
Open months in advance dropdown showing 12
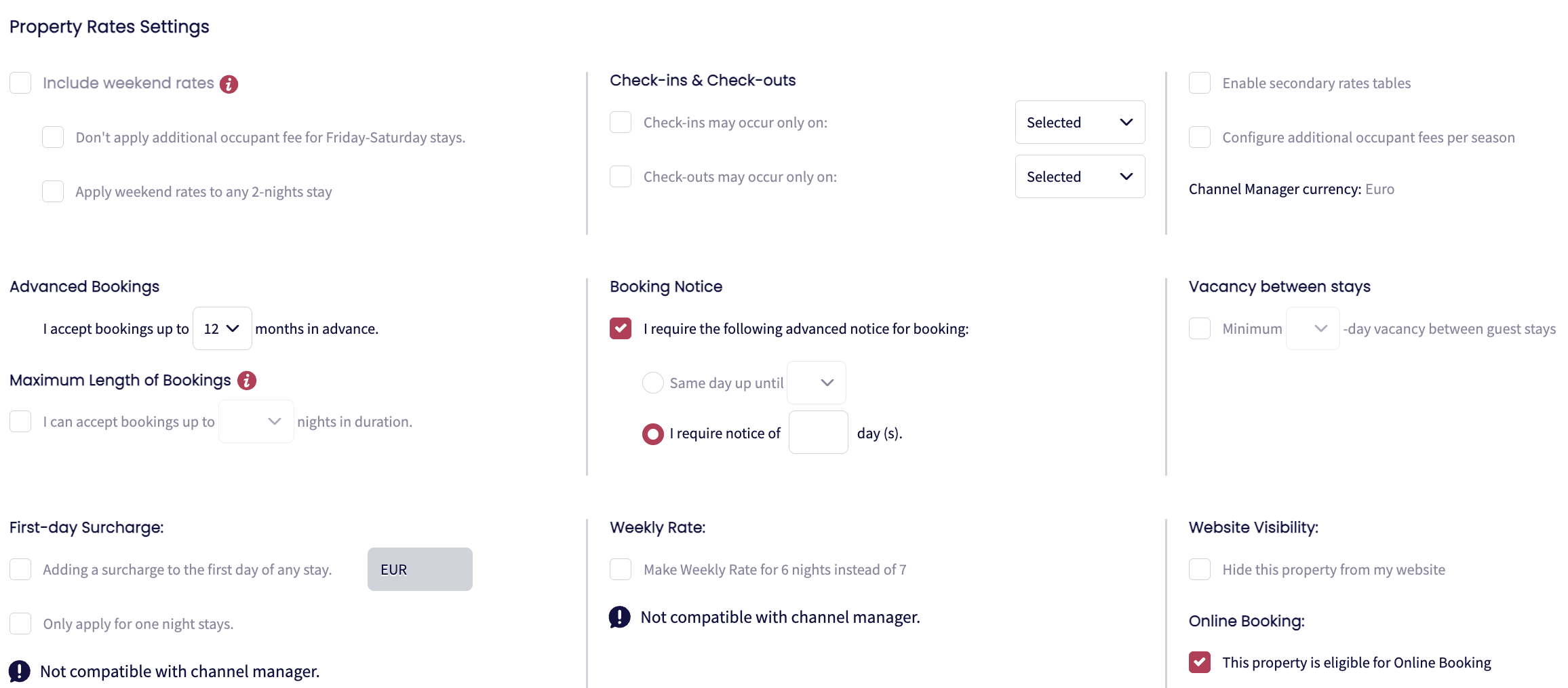coord(222,328)
